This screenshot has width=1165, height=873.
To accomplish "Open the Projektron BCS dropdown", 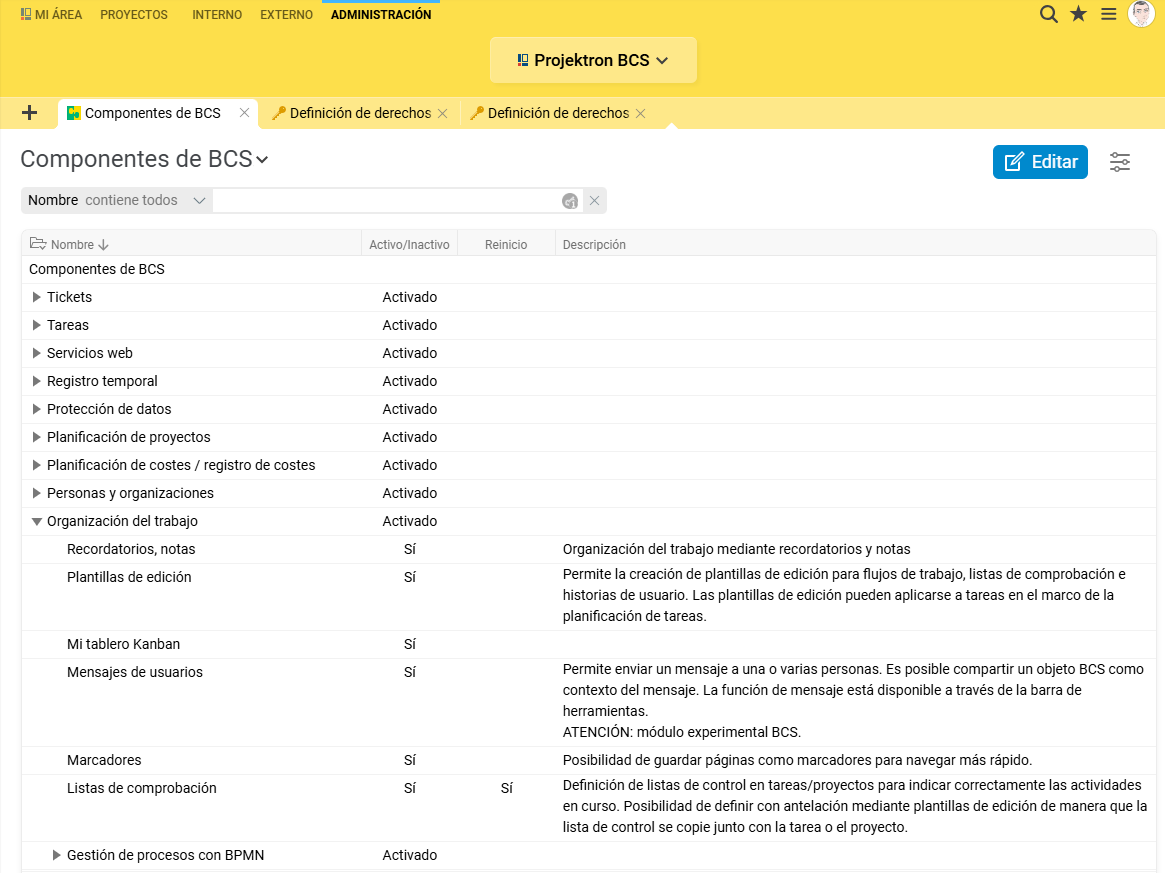I will coord(593,60).
